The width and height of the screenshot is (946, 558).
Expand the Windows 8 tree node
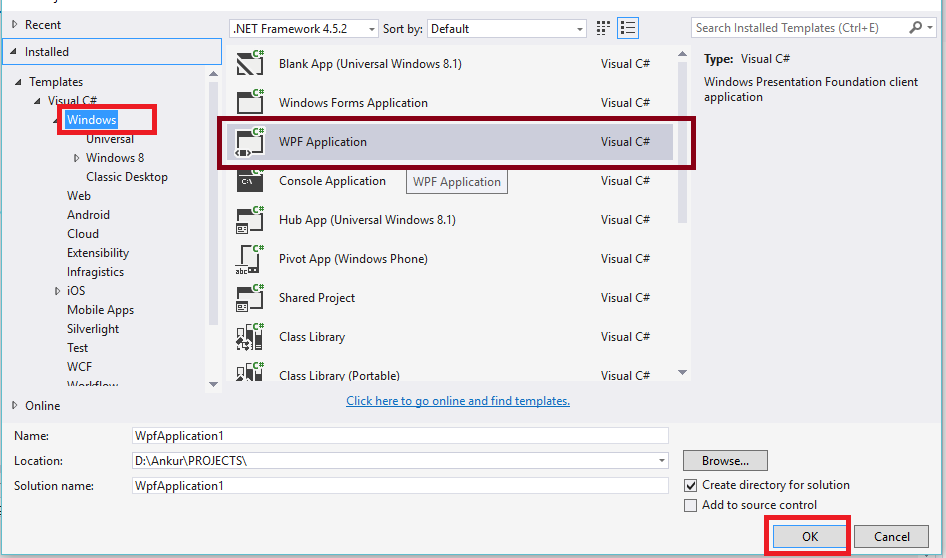(77, 158)
